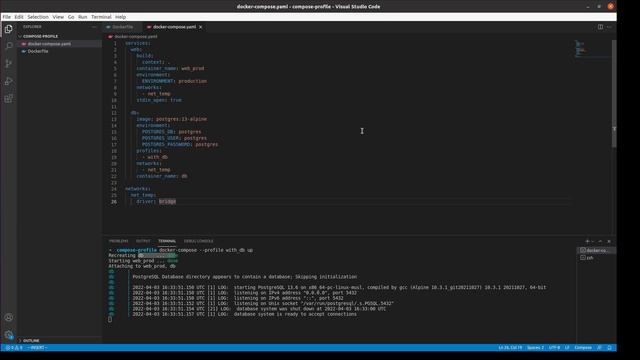
Task: Click web_prod container name on line 5
Action: click(x=193, y=69)
